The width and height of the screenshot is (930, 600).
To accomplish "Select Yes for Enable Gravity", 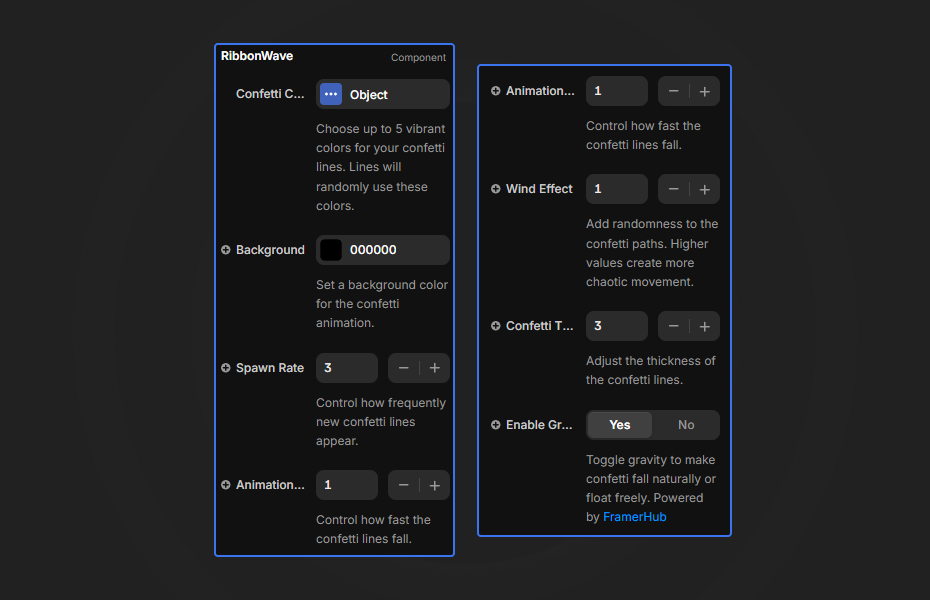I will (619, 424).
